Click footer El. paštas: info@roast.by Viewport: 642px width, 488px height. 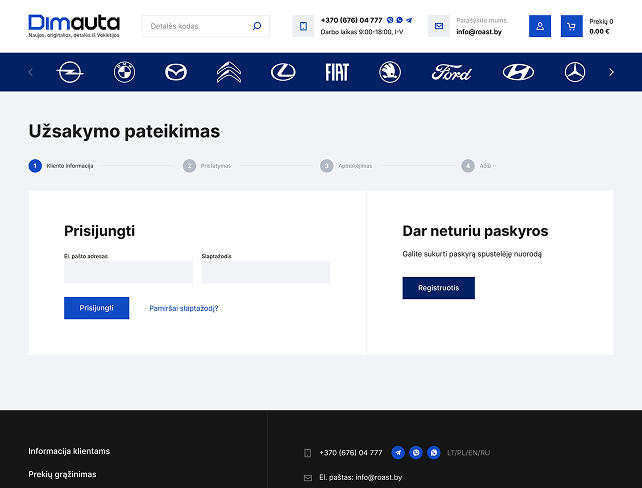[361, 477]
